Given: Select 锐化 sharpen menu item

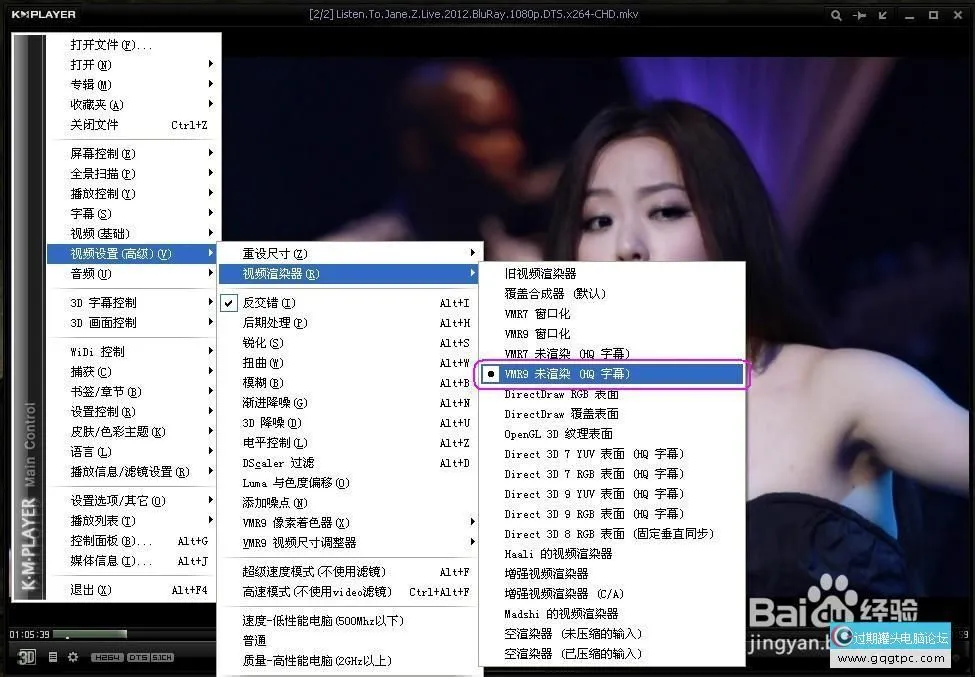Looking at the screenshot, I should [263, 343].
